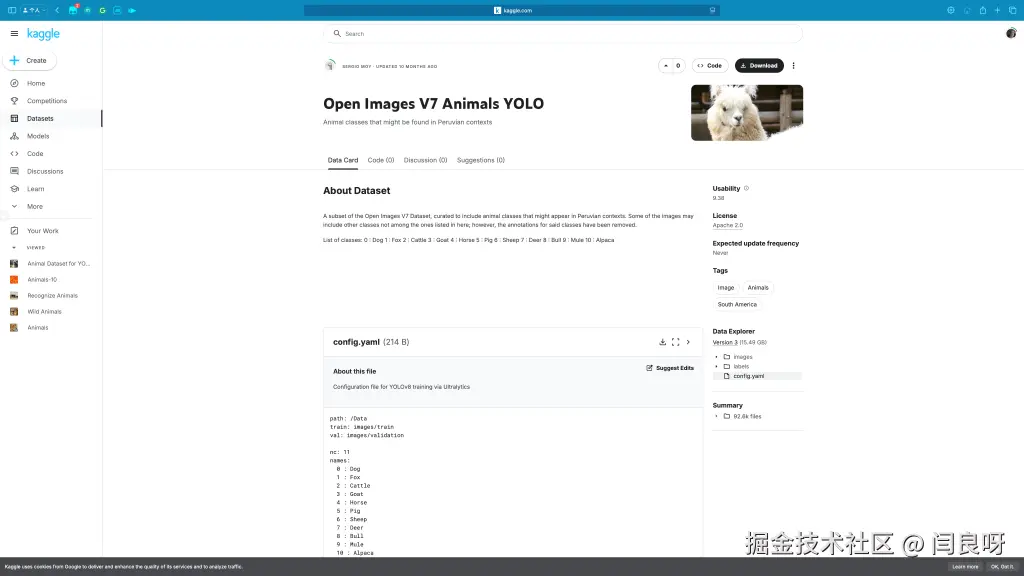Viewport: 1024px width, 576px height.
Task: Open the profile avatar at top right
Action: [1011, 33]
